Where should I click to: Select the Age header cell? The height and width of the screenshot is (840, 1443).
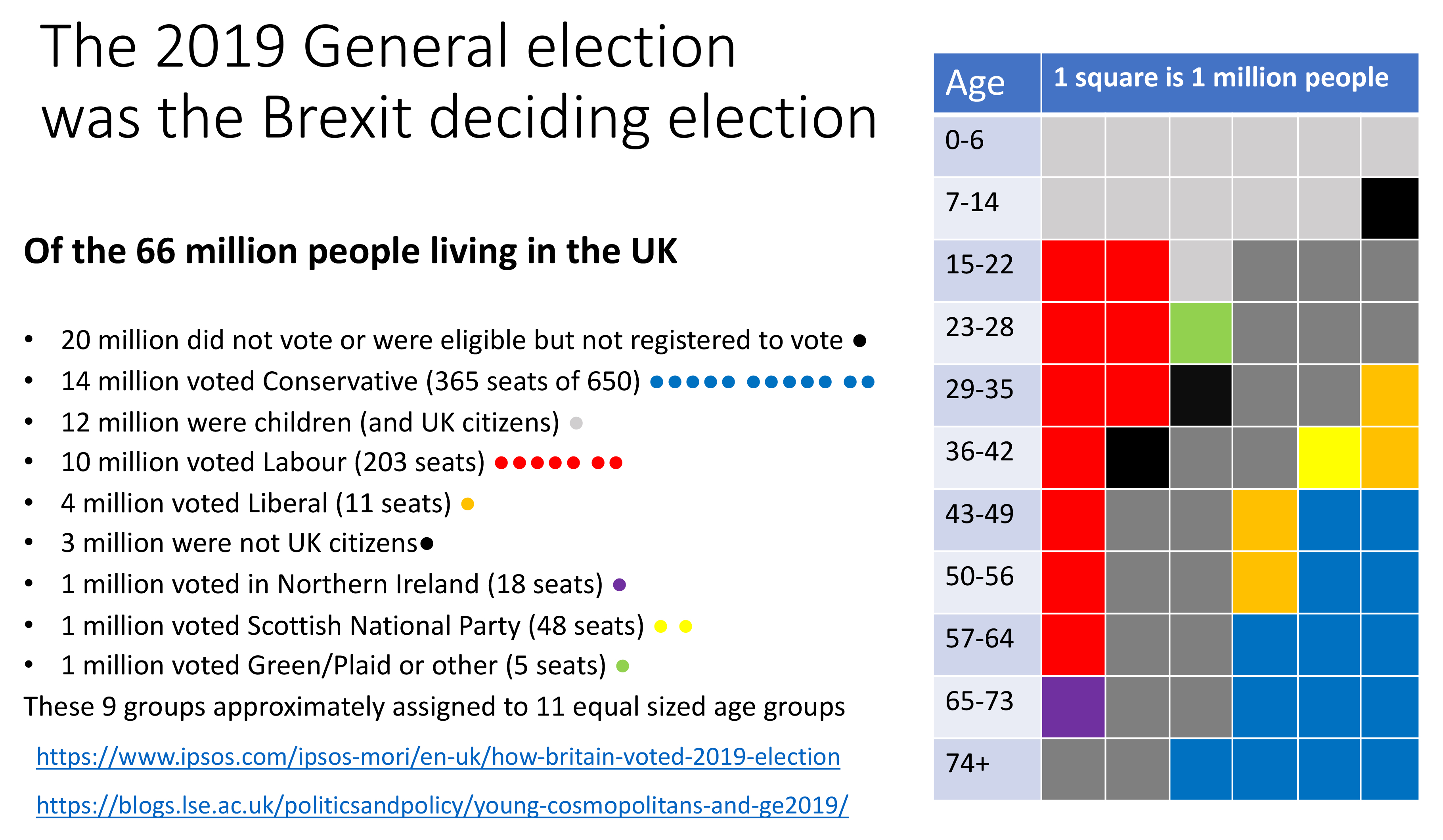click(x=987, y=83)
